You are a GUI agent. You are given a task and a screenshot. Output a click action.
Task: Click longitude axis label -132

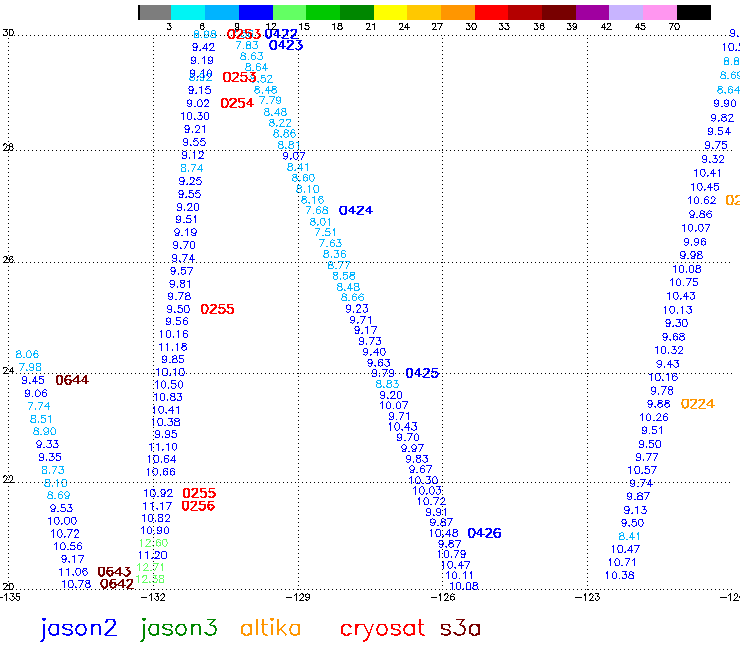153,598
